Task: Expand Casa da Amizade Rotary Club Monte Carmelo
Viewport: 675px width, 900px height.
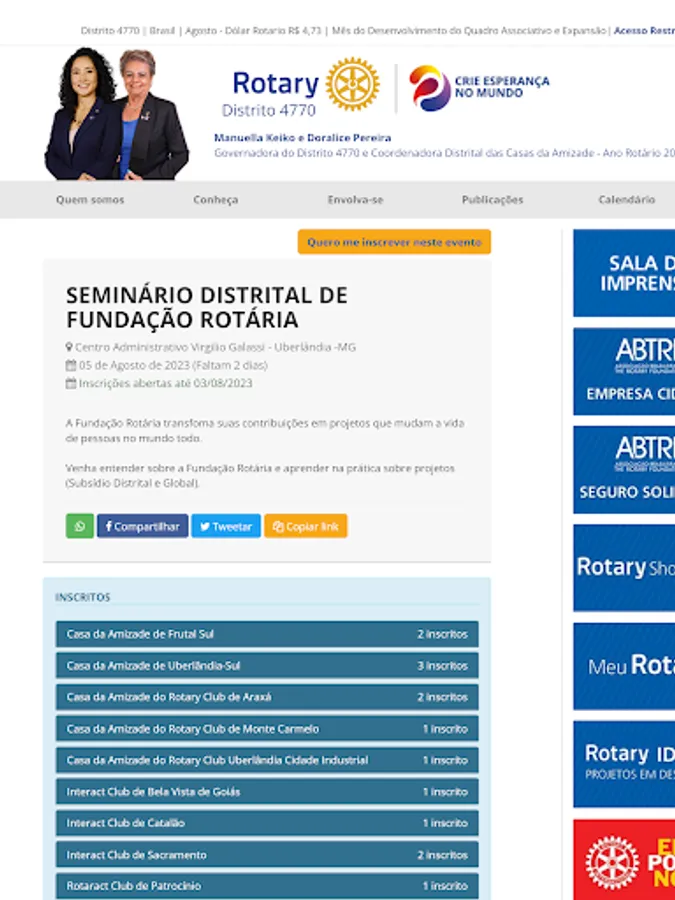Action: 267,728
